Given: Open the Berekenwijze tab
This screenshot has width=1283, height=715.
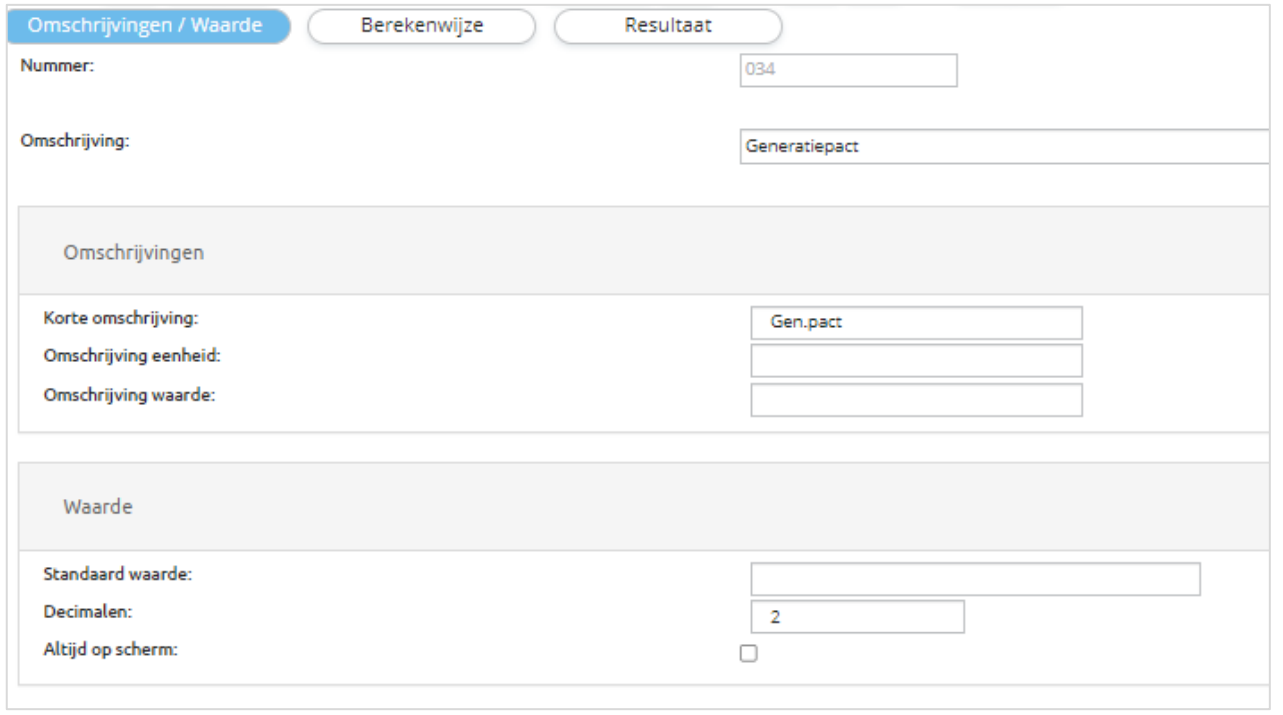Looking at the screenshot, I should tap(421, 26).
